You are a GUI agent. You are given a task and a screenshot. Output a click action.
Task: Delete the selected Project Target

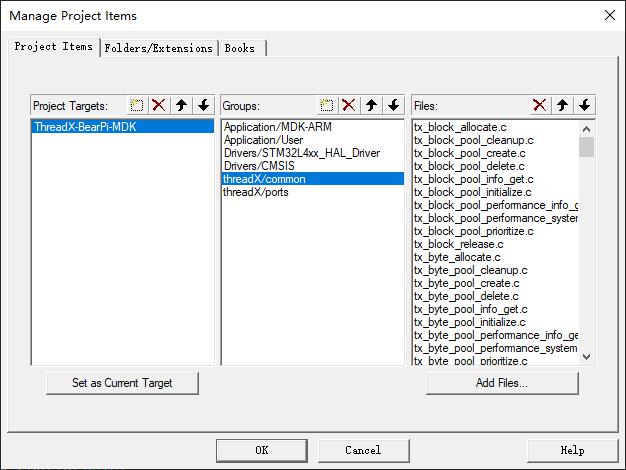(159, 105)
